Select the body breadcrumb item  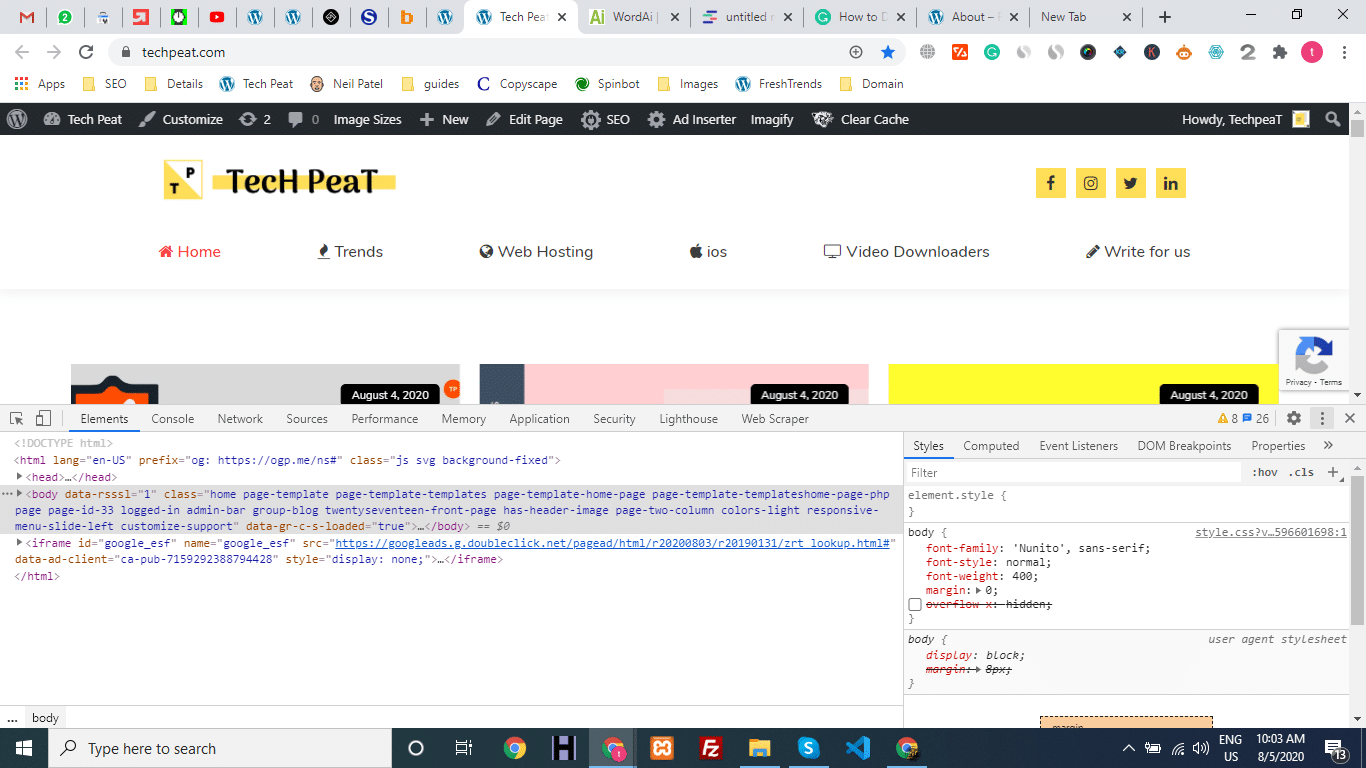45,718
